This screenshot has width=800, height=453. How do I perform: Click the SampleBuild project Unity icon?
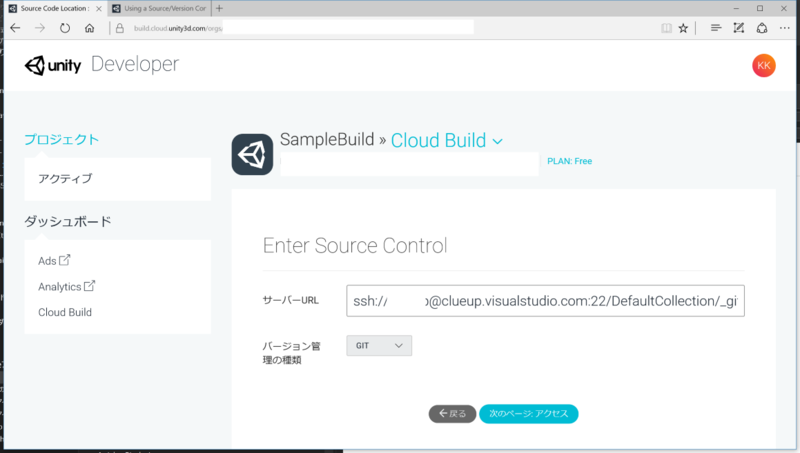point(253,155)
